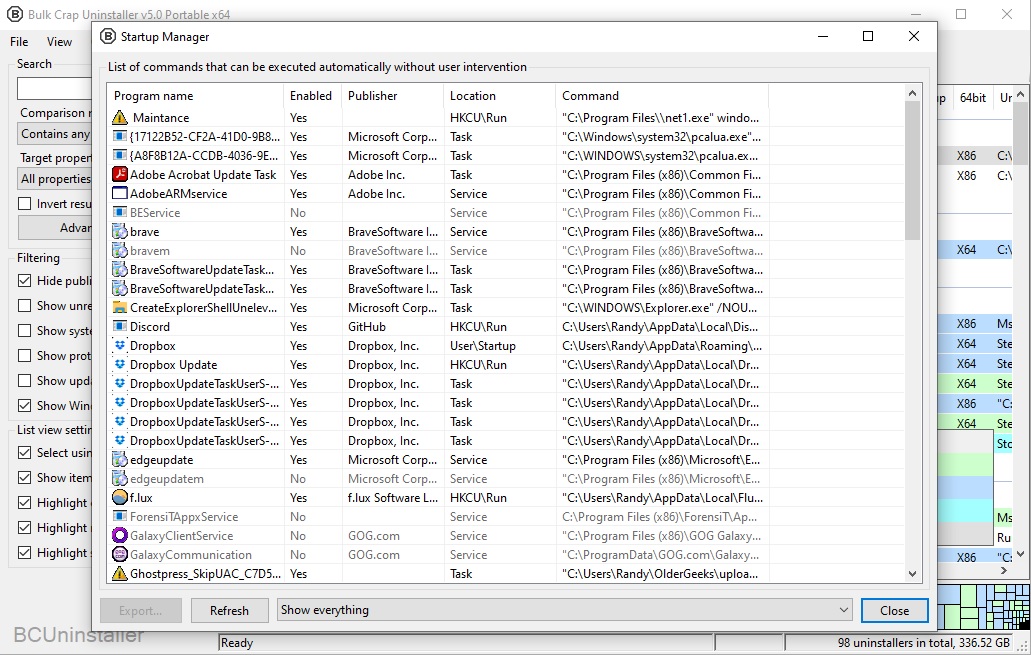Click the Dropbox Update row icon
This screenshot has width=1031, height=655.
[120, 365]
